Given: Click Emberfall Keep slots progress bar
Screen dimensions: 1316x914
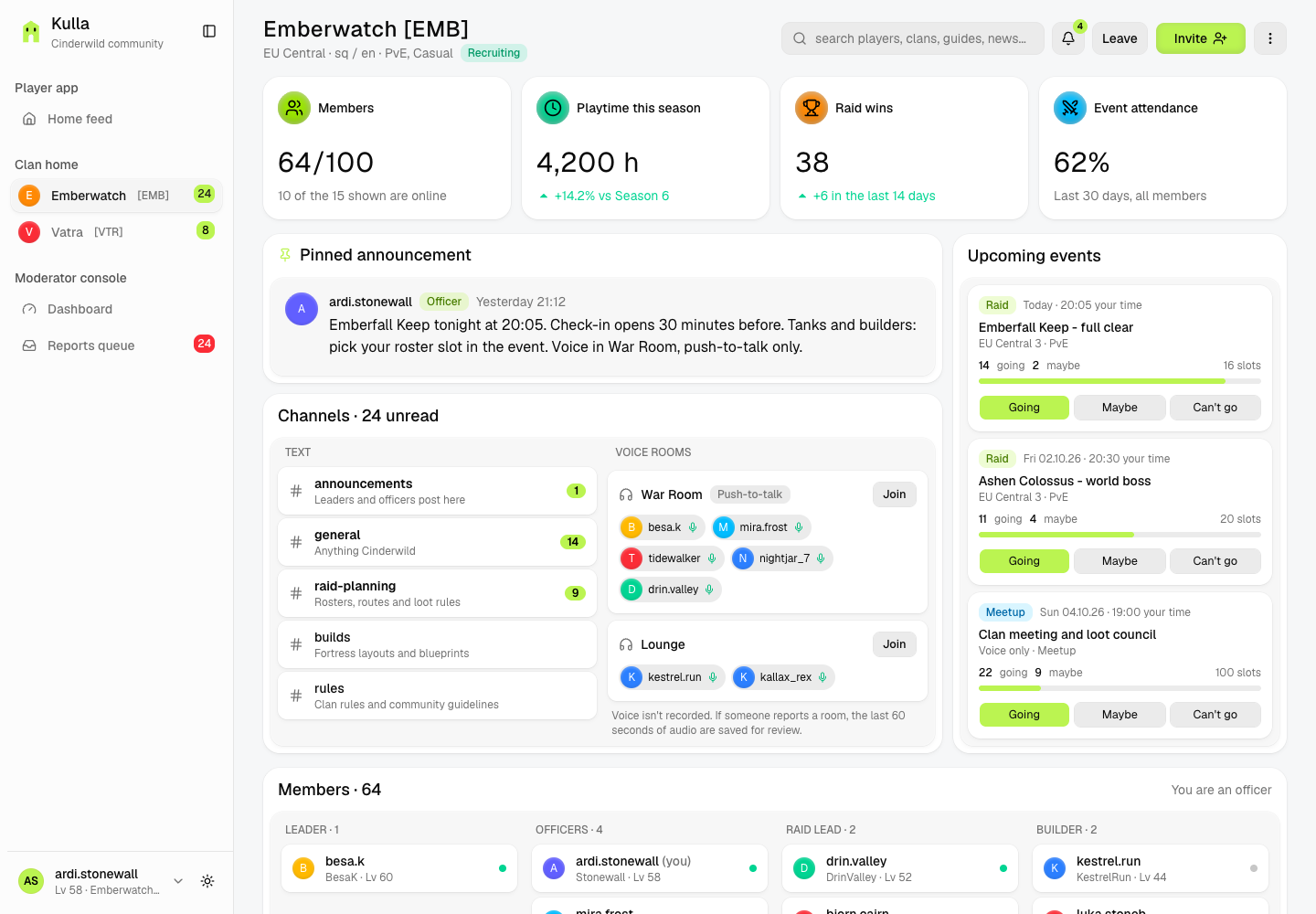Looking at the screenshot, I should pos(1120,380).
